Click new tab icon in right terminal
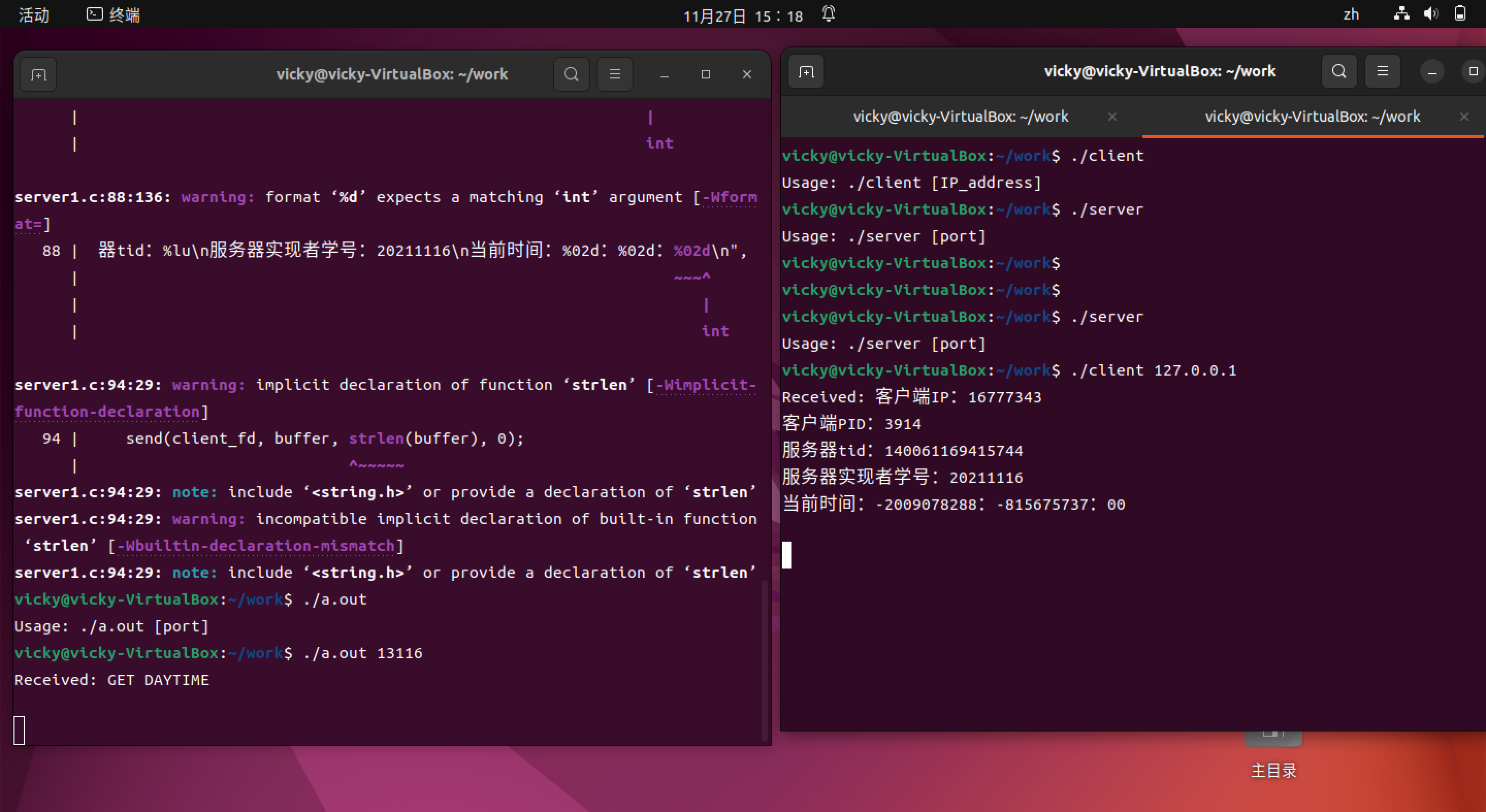The width and height of the screenshot is (1486, 812). [x=806, y=72]
